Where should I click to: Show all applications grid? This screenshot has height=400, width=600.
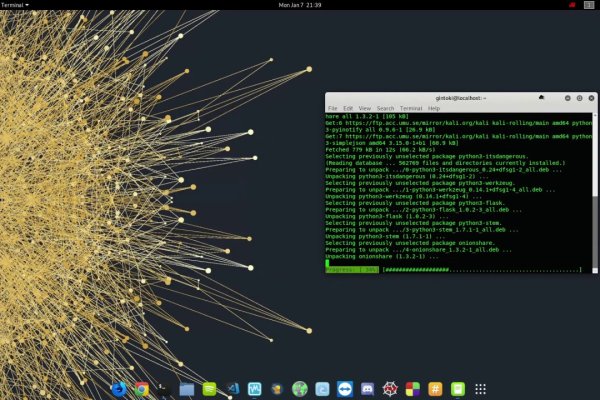tap(481, 388)
